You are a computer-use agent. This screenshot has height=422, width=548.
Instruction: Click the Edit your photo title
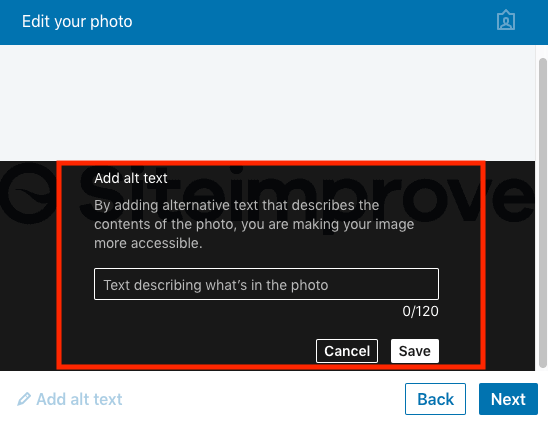click(x=77, y=21)
